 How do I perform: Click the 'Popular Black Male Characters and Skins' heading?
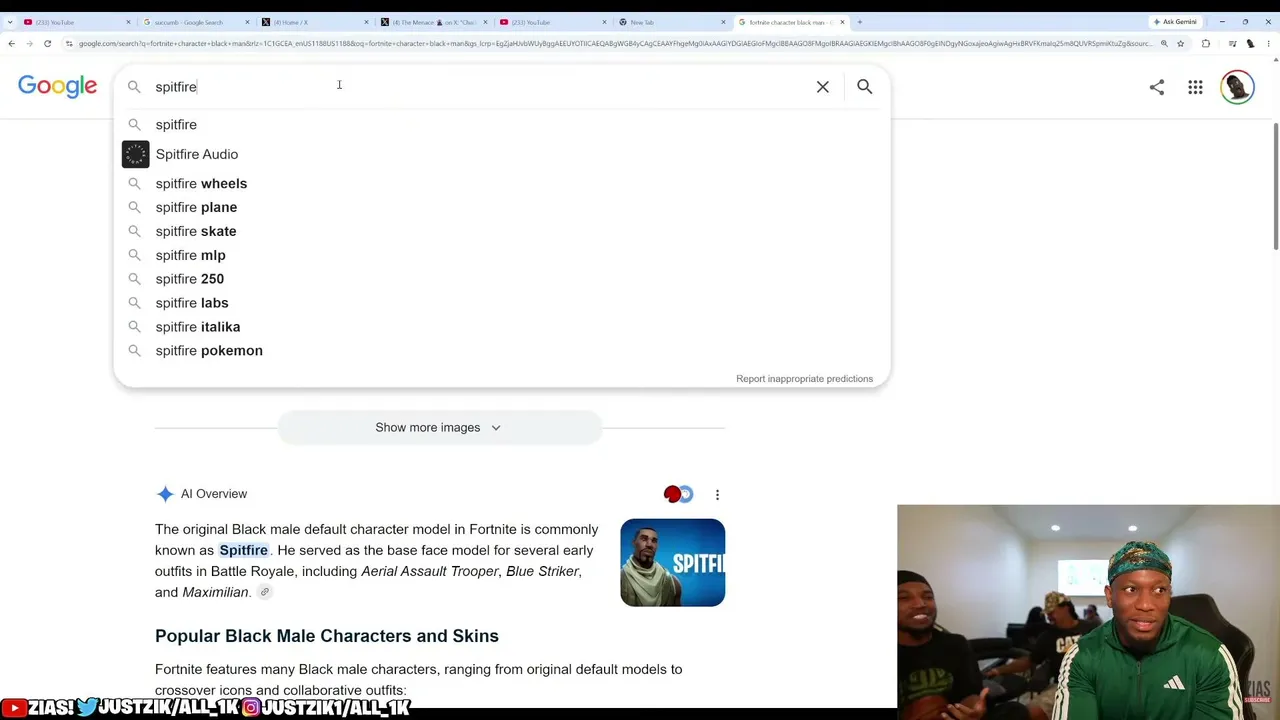pyautogui.click(x=327, y=636)
